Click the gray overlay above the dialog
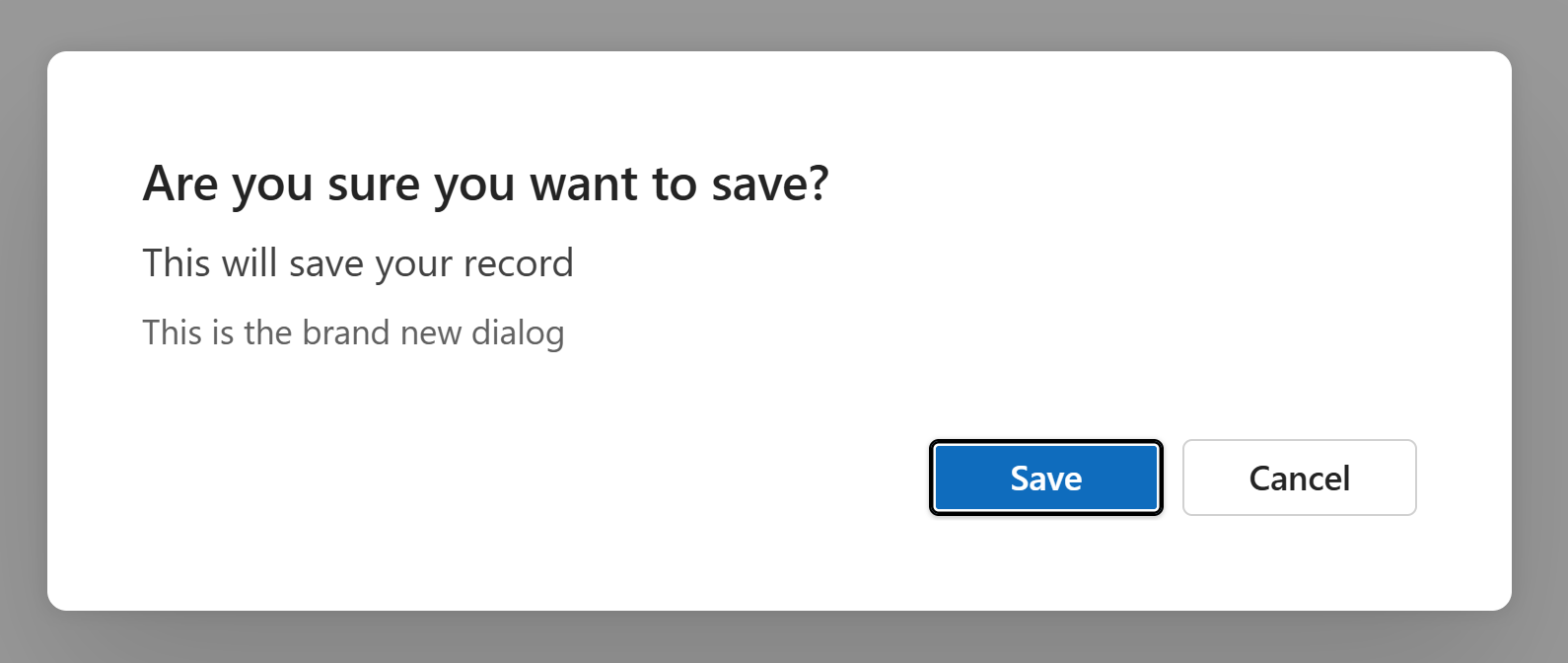 pos(784,25)
